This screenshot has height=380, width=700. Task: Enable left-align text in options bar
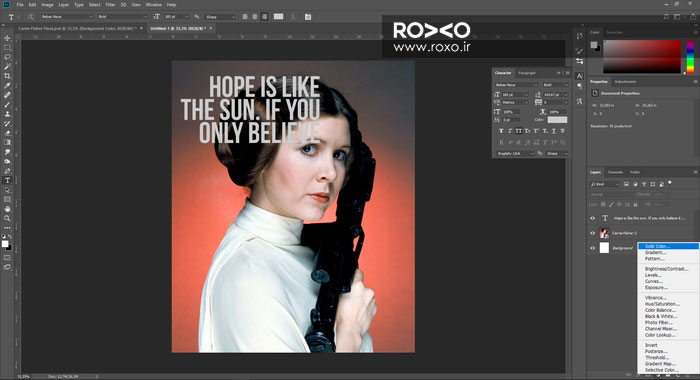tap(245, 17)
